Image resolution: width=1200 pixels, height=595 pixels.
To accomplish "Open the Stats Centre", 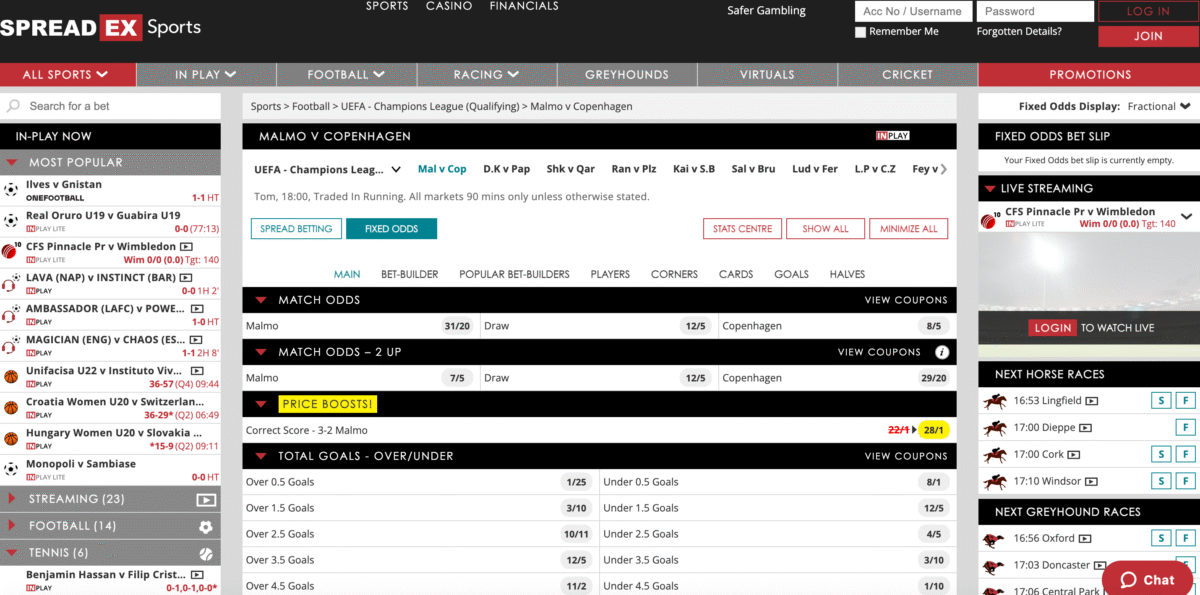I will [x=742, y=229].
